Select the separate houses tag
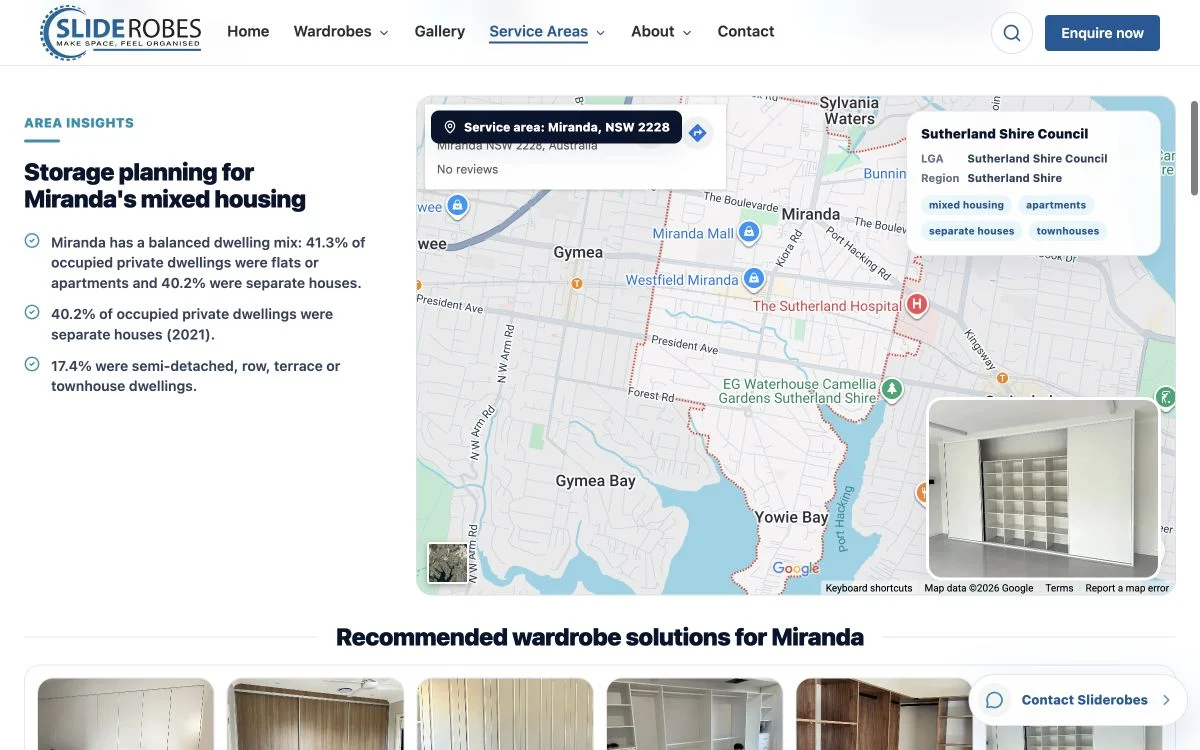The image size is (1200, 750). tap(971, 231)
